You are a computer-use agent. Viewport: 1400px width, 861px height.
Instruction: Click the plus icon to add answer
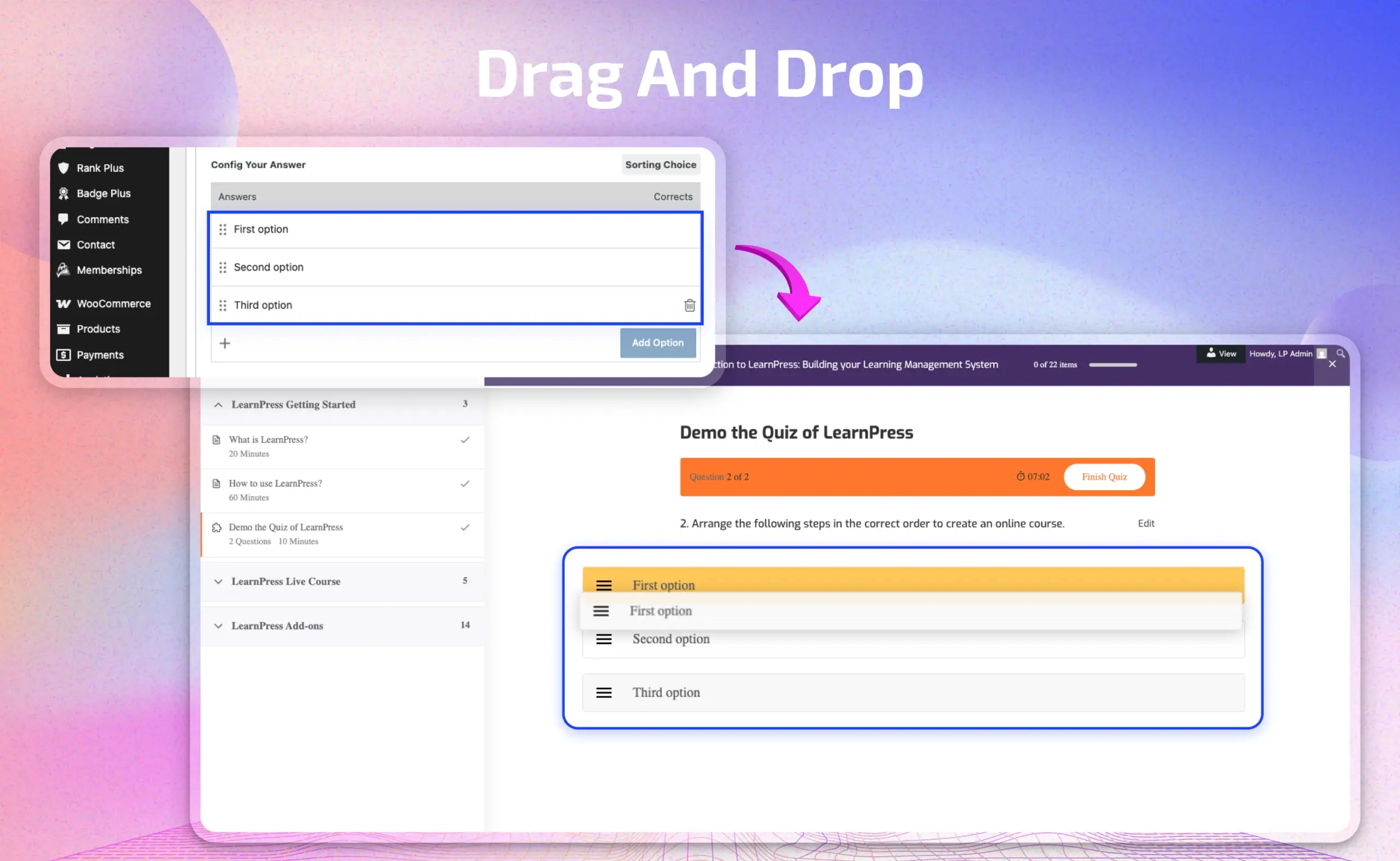225,343
